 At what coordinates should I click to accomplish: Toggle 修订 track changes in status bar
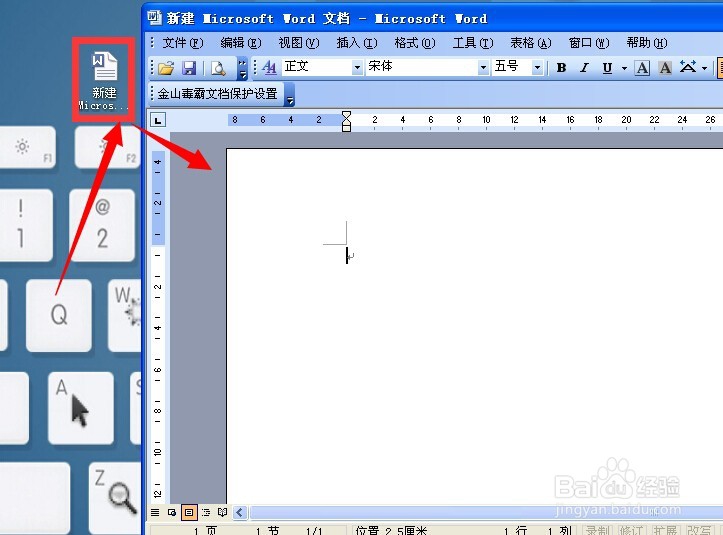pyautogui.click(x=632, y=530)
